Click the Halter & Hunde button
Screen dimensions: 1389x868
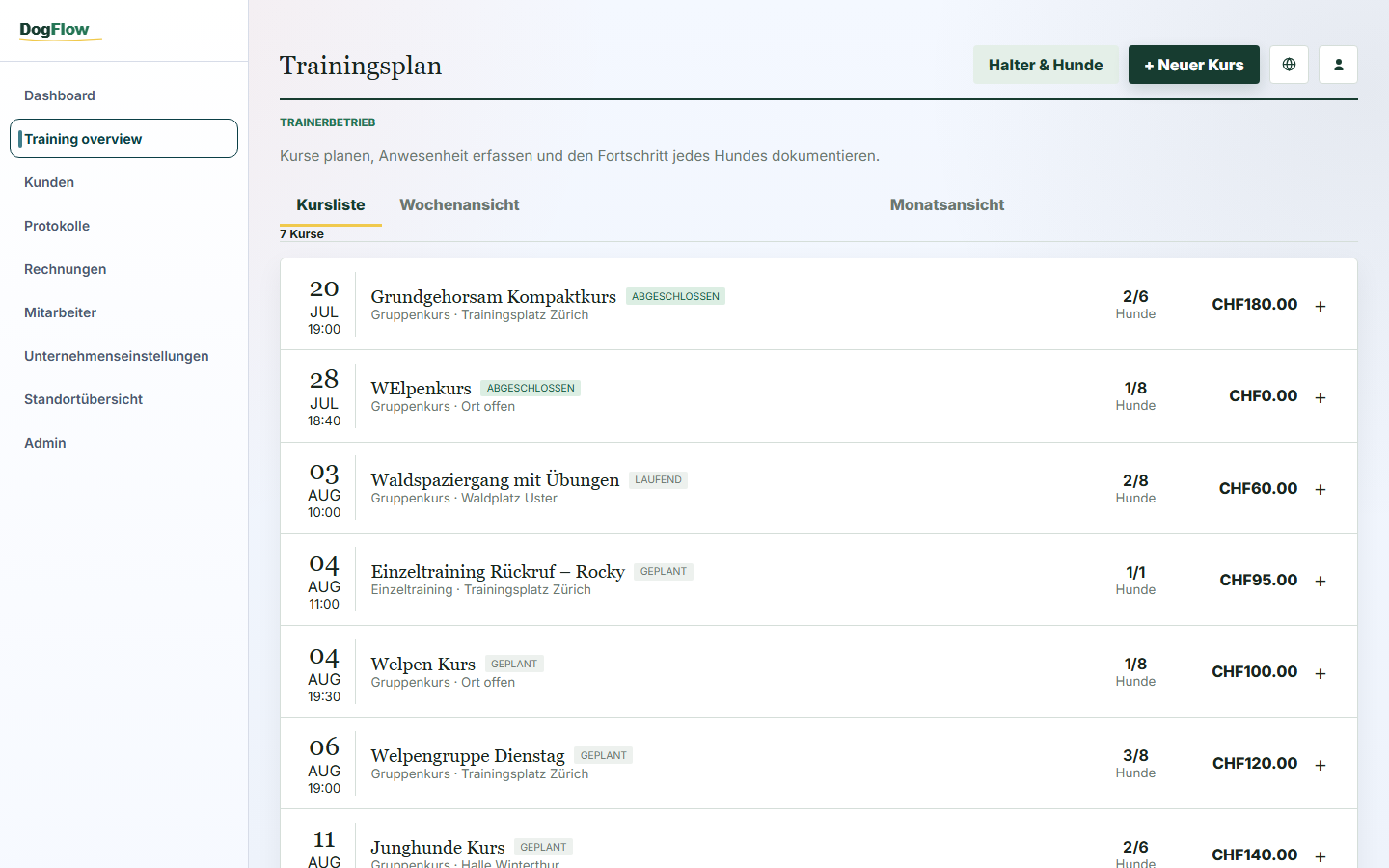[1046, 65]
